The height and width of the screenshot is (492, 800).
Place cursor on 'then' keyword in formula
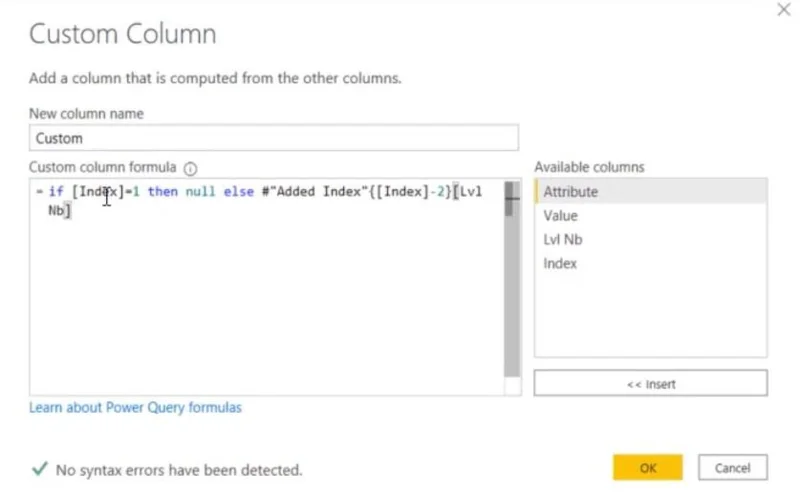163,192
